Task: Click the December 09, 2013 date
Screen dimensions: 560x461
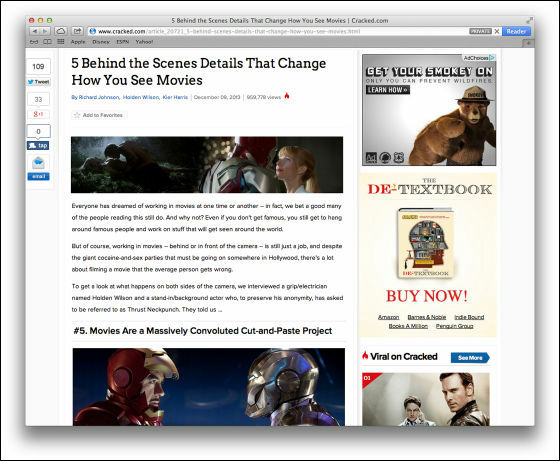Action: tap(217, 97)
